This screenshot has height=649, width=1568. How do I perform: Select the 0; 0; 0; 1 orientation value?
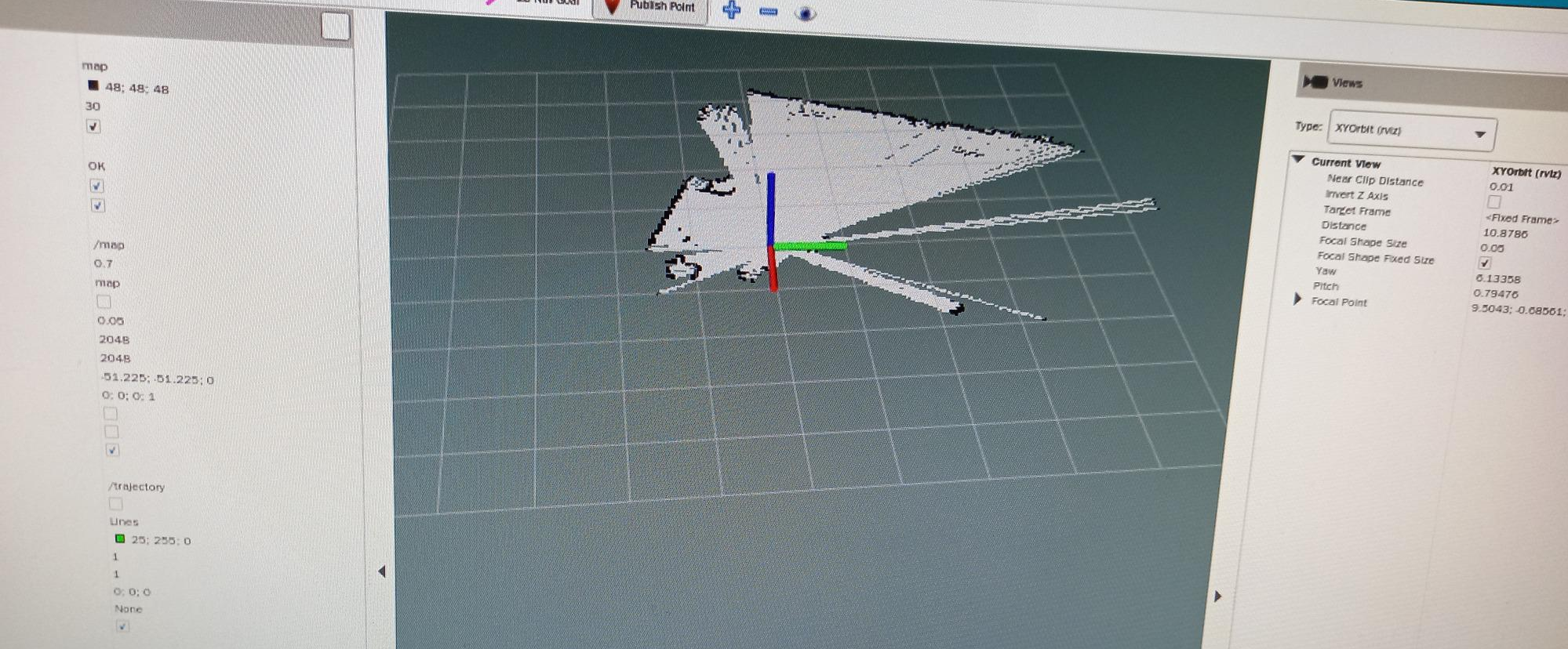129,396
